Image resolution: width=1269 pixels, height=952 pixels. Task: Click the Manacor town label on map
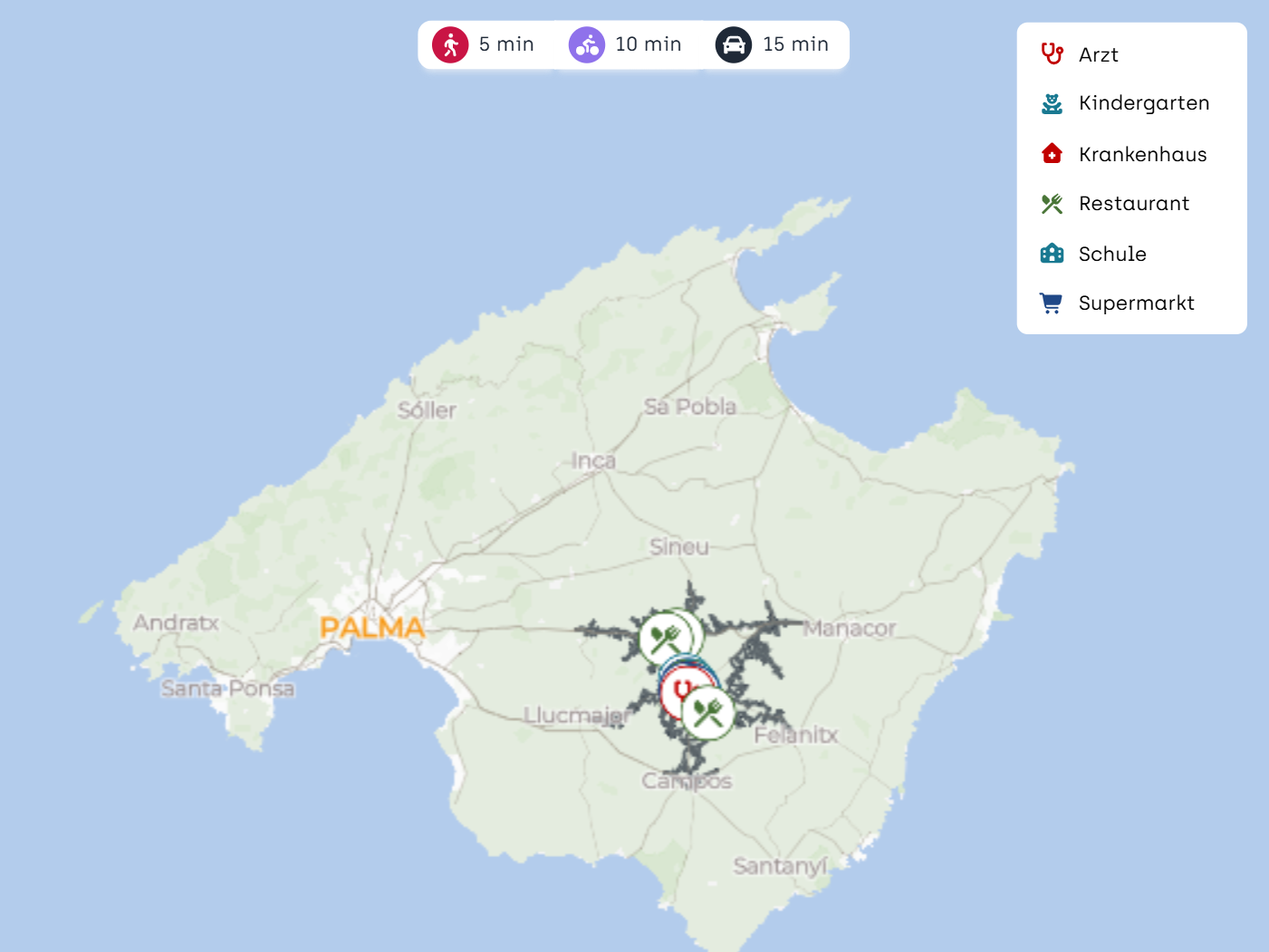[x=850, y=629]
